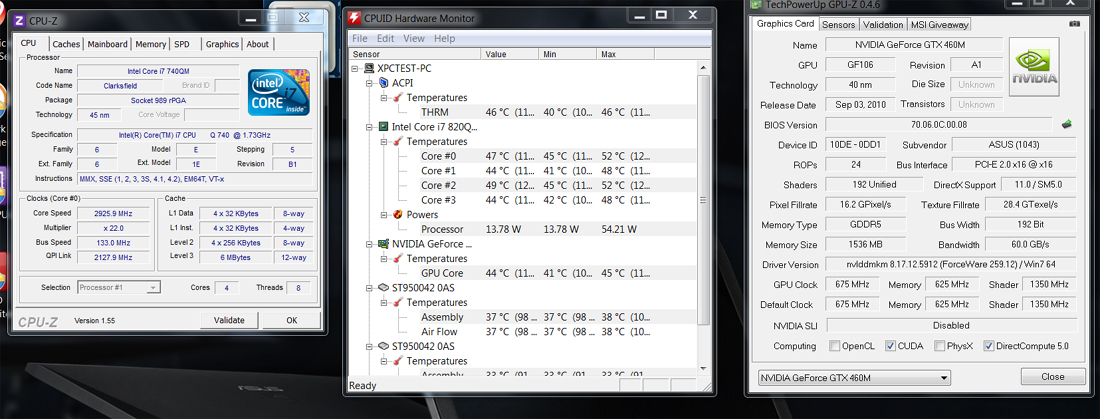
Task: Click the first ST950042 0AS drive icon
Action: (383, 288)
